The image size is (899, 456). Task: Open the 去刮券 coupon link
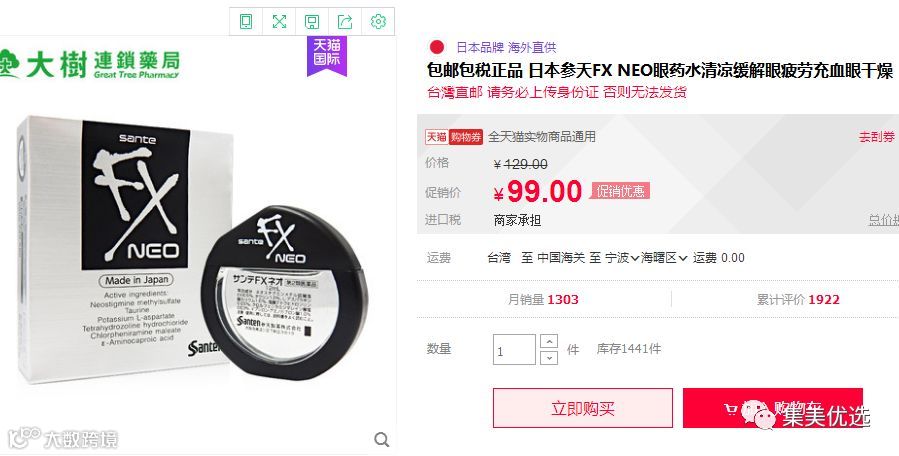tap(877, 137)
